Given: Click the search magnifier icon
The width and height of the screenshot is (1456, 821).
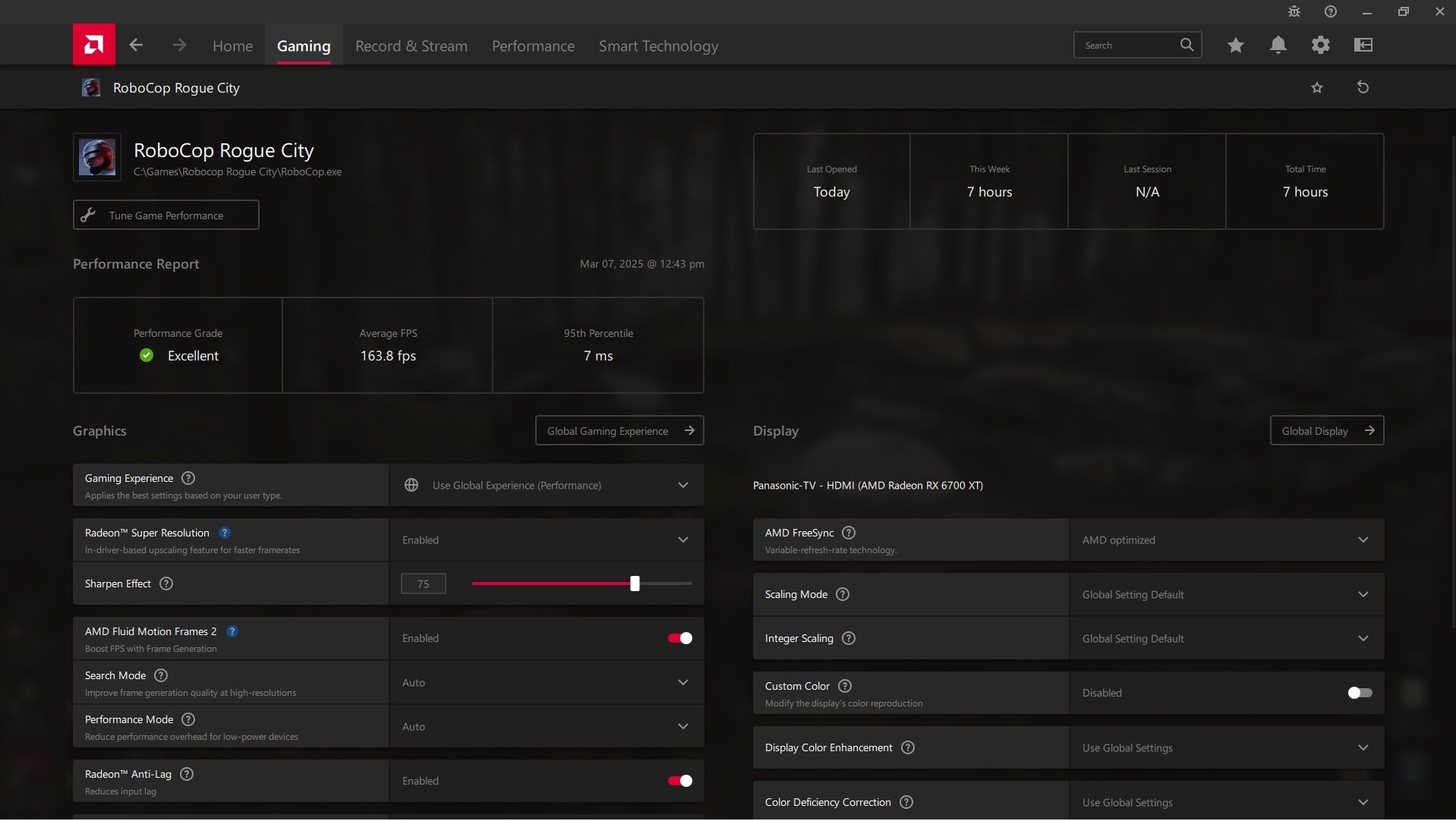Looking at the screenshot, I should [x=1187, y=45].
